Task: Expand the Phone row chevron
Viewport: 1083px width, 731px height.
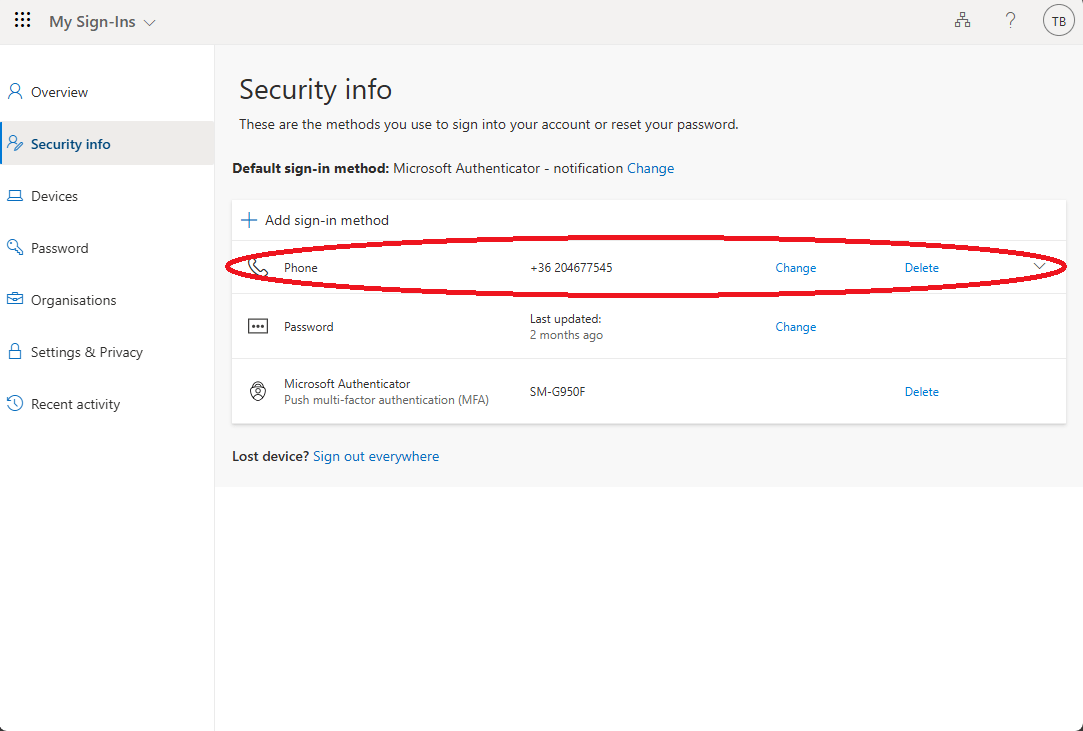Action: click(x=1040, y=267)
